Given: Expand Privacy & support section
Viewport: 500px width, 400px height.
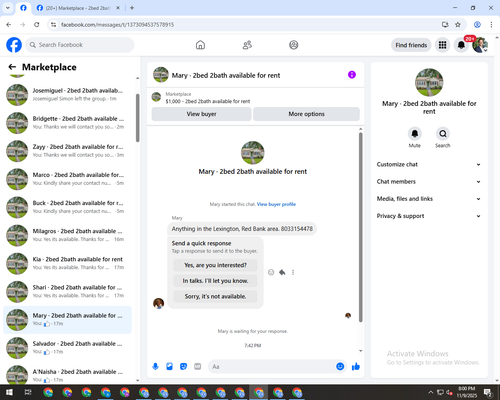Looking at the screenshot, I should pos(429,216).
